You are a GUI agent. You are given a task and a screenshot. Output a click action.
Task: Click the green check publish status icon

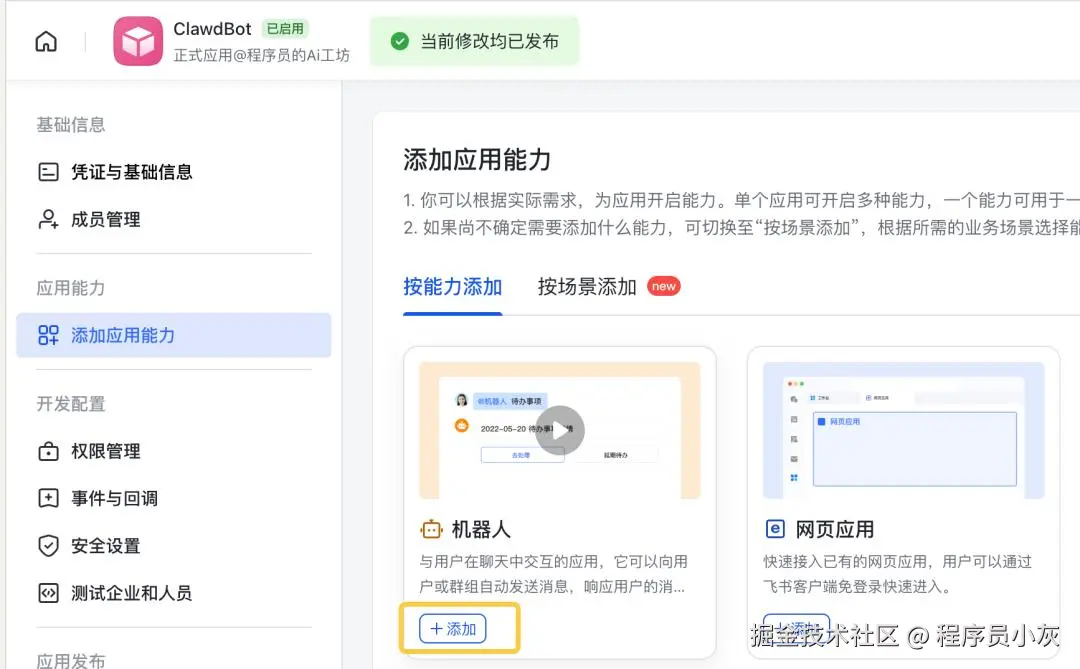pyautogui.click(x=399, y=41)
